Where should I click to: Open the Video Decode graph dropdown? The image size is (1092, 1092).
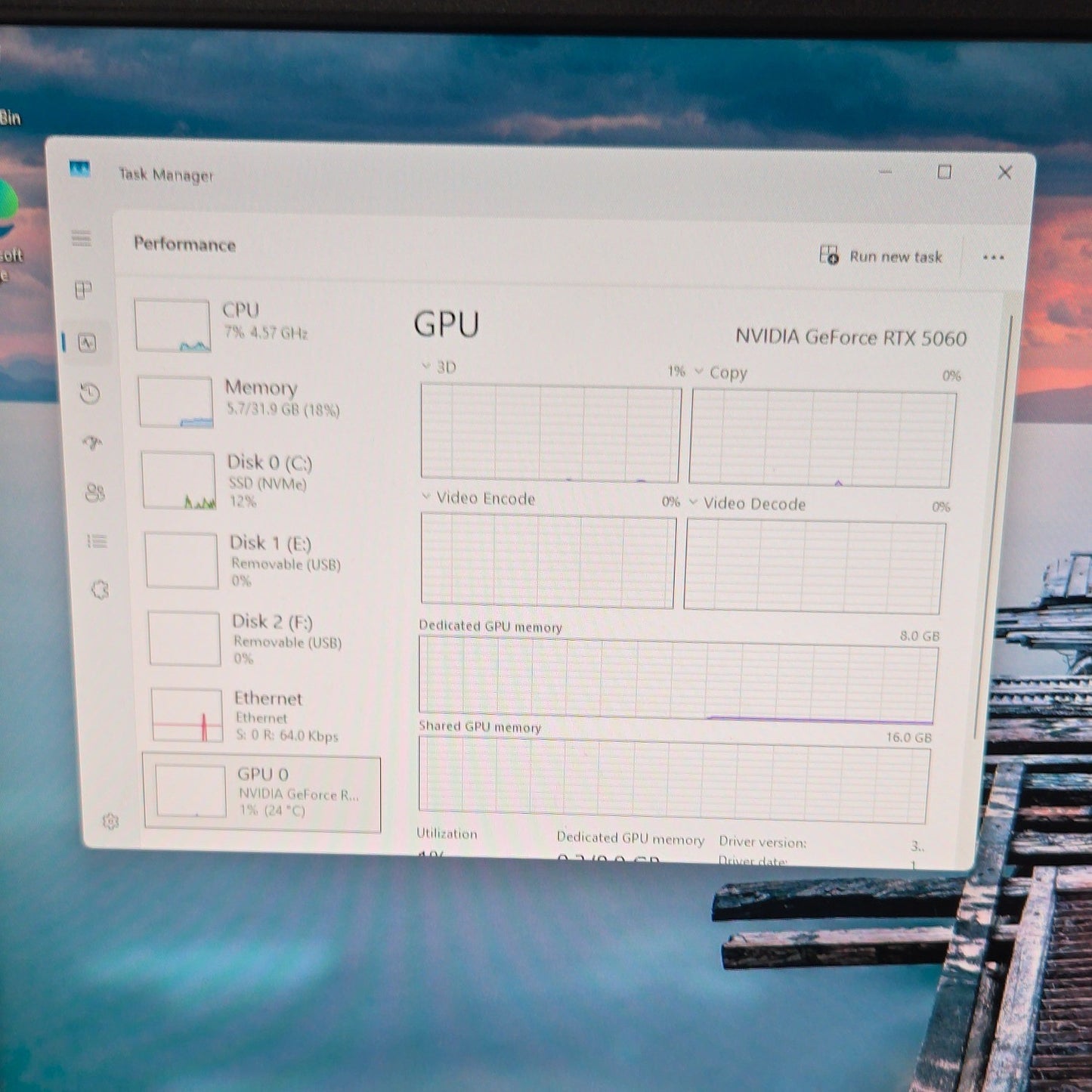tap(693, 502)
